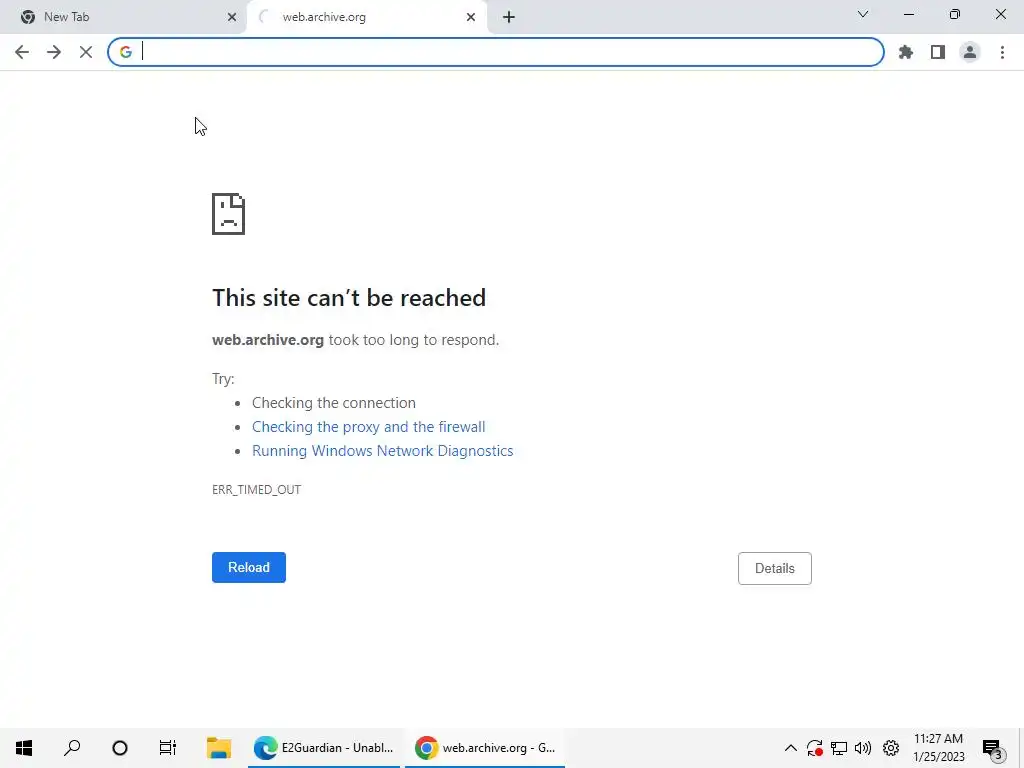The width and height of the screenshot is (1024, 768).
Task: Open the profile avatar menu
Action: coord(970,52)
